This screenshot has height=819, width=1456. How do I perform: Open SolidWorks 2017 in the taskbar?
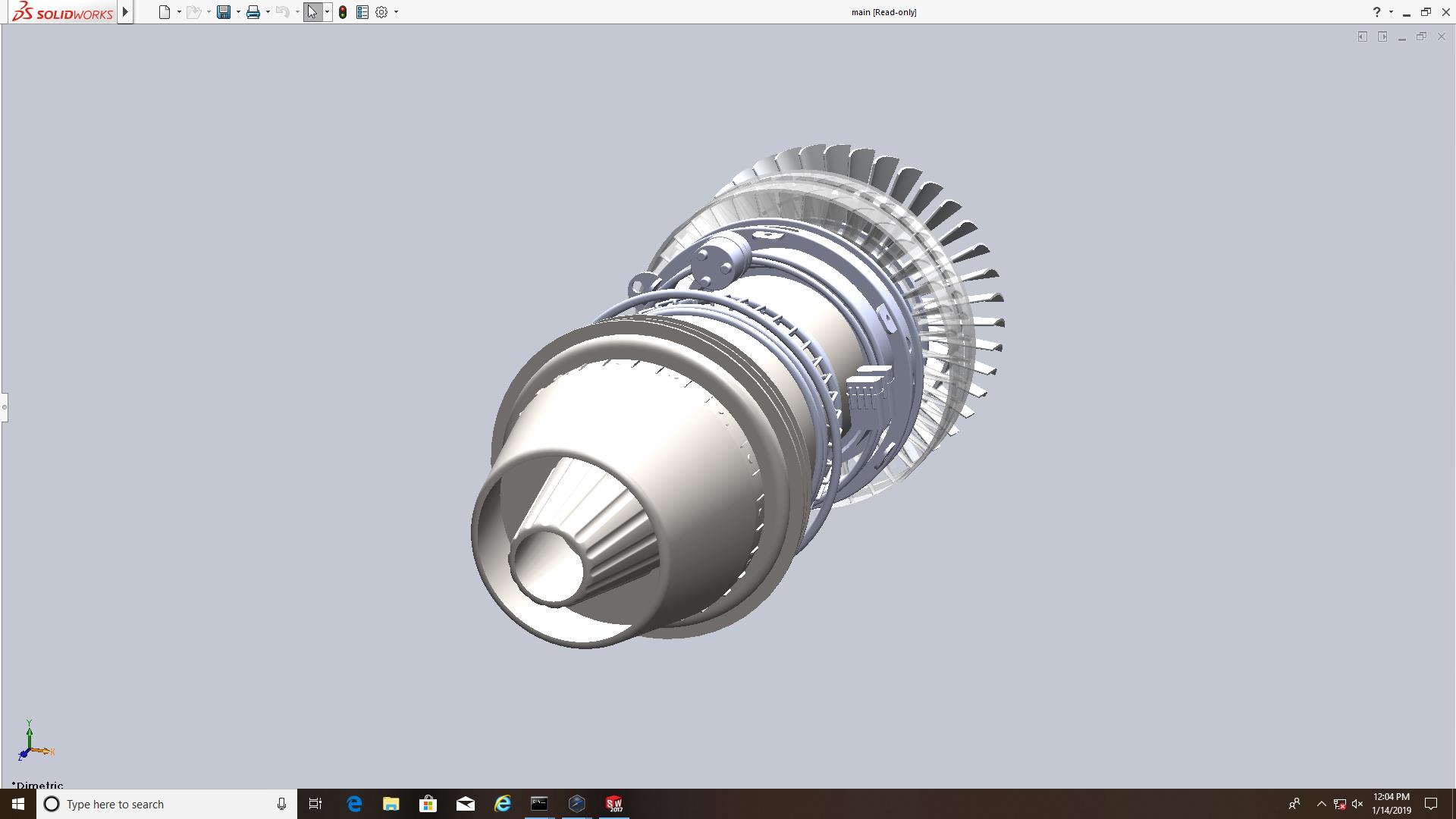click(x=613, y=804)
